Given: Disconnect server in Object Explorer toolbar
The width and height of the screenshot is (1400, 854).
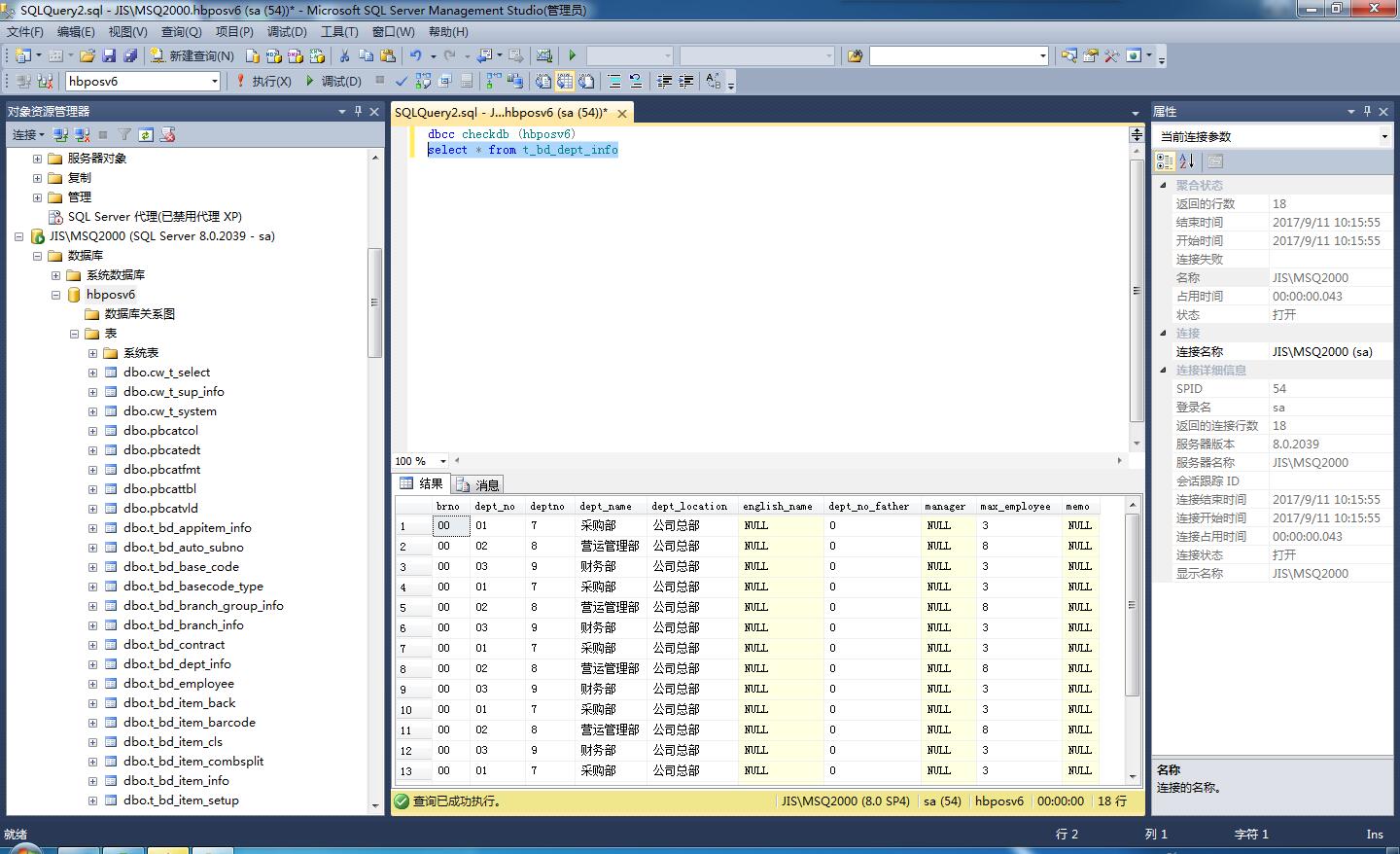Looking at the screenshot, I should coord(82,135).
